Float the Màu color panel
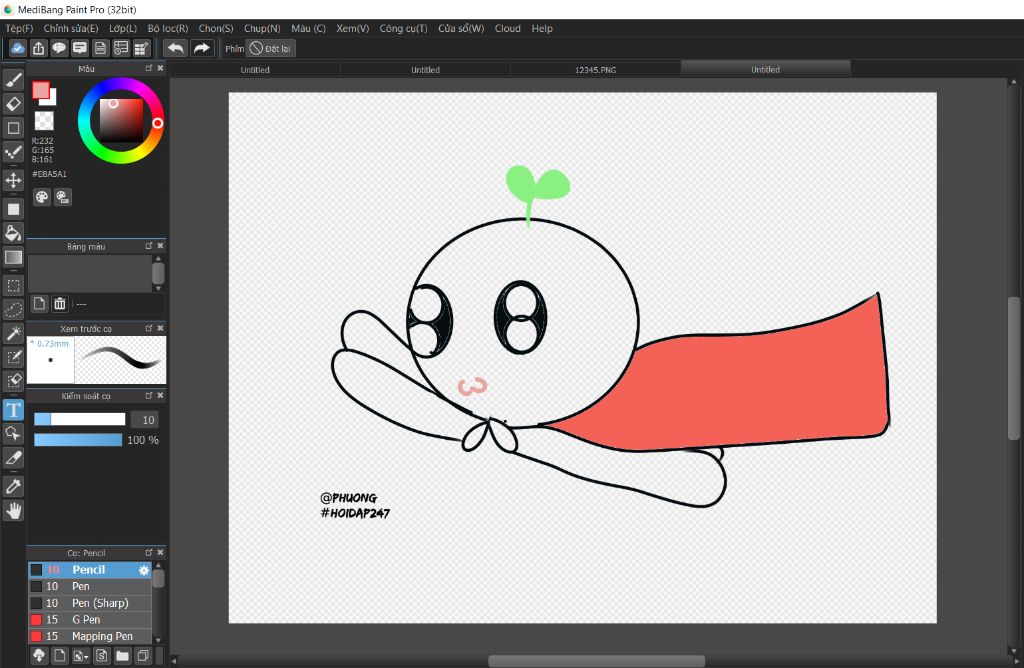 (149, 68)
